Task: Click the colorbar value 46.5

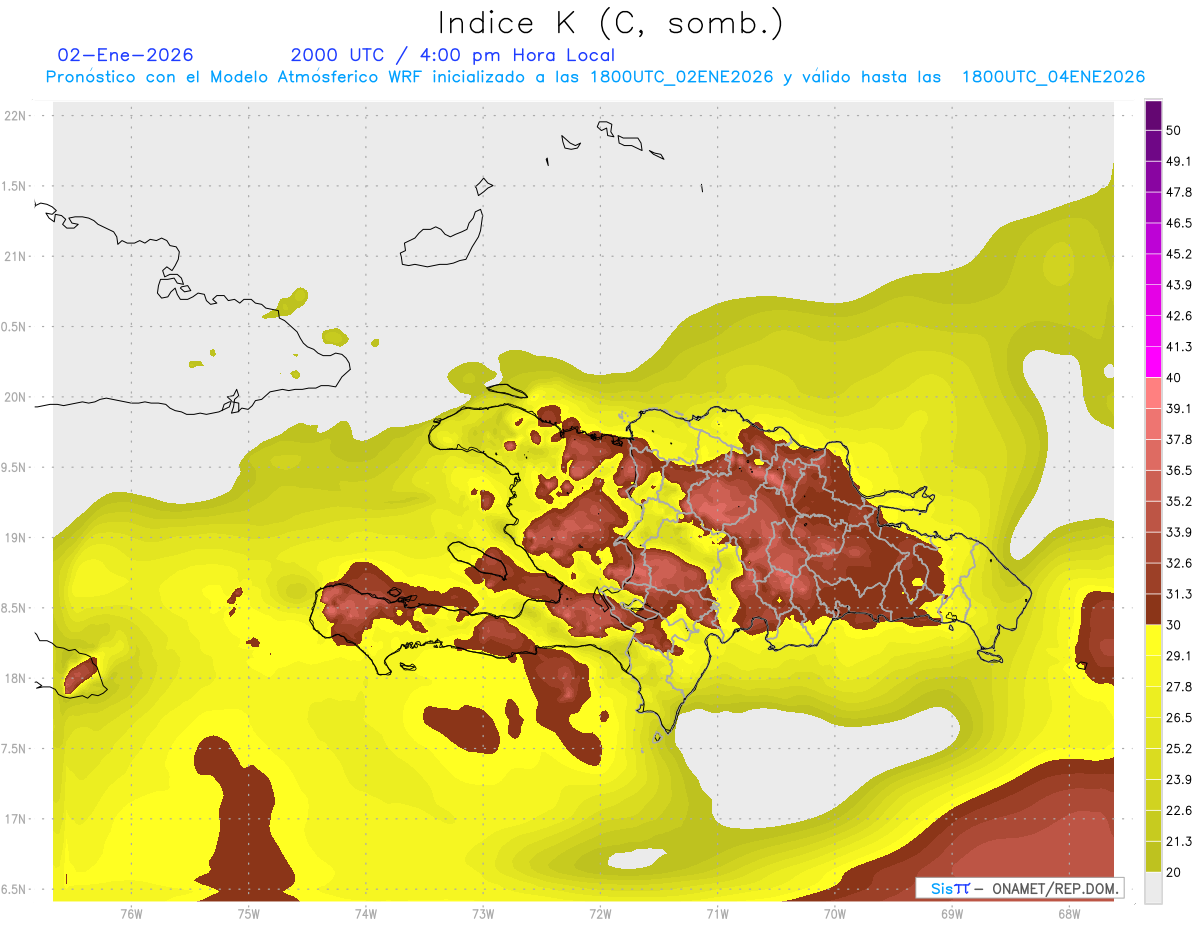Action: click(x=1179, y=223)
